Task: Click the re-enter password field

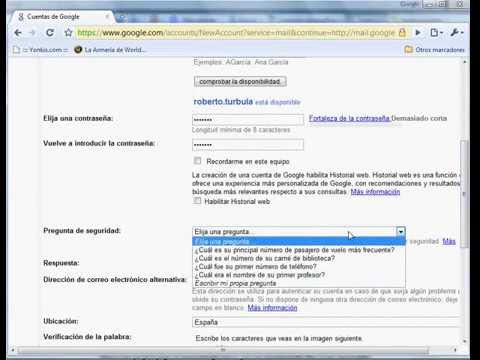Action: tap(248, 145)
